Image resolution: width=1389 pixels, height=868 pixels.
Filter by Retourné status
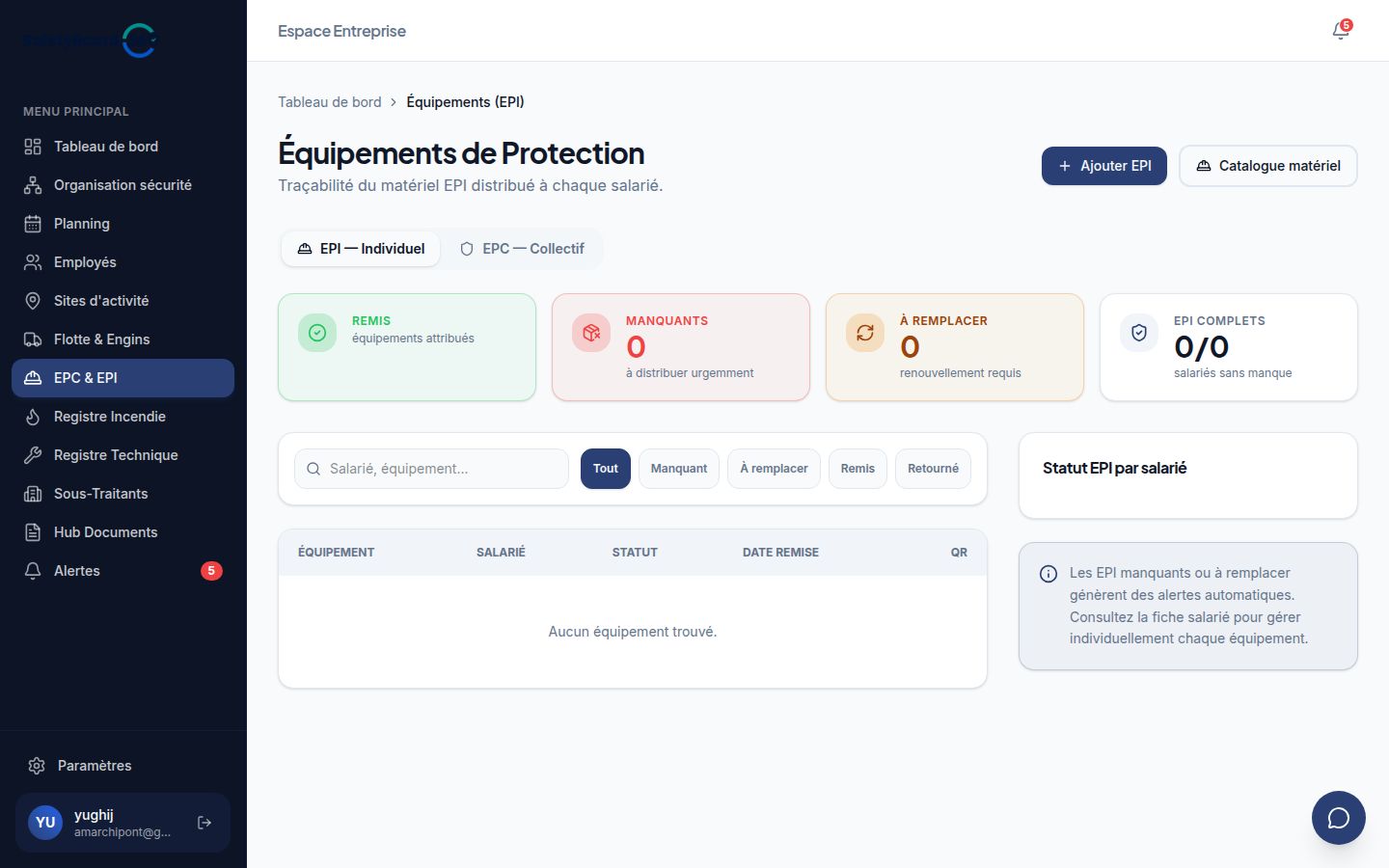[x=933, y=469]
